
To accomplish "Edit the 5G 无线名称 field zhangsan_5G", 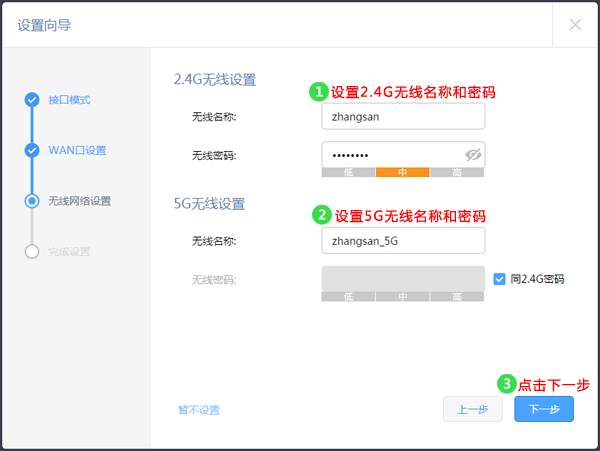I will 403,241.
